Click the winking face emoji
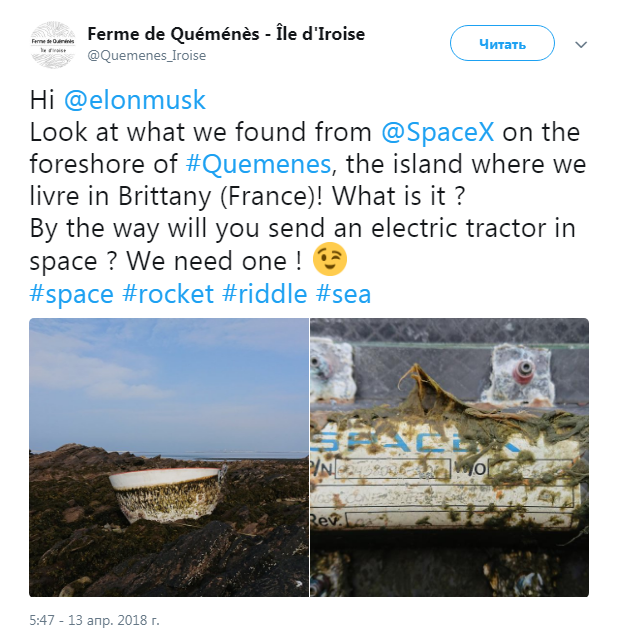Screen dimensions: 617x640 click(x=330, y=259)
